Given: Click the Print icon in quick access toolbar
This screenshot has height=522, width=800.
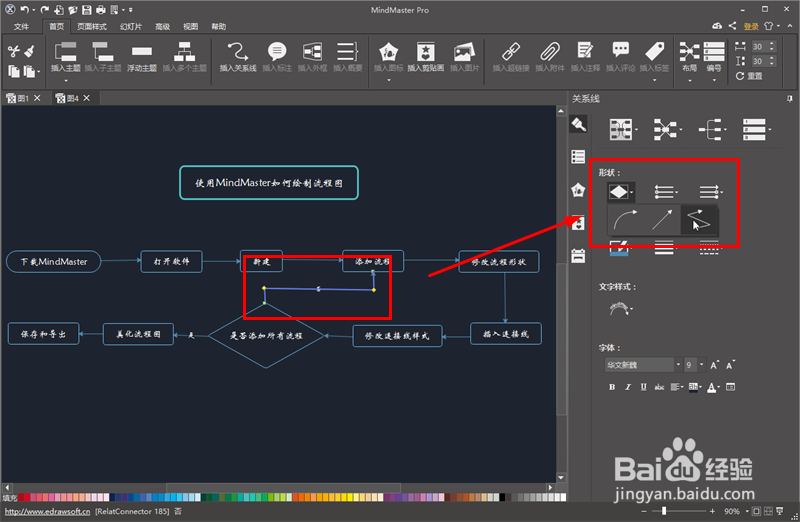Looking at the screenshot, I should click(101, 10).
